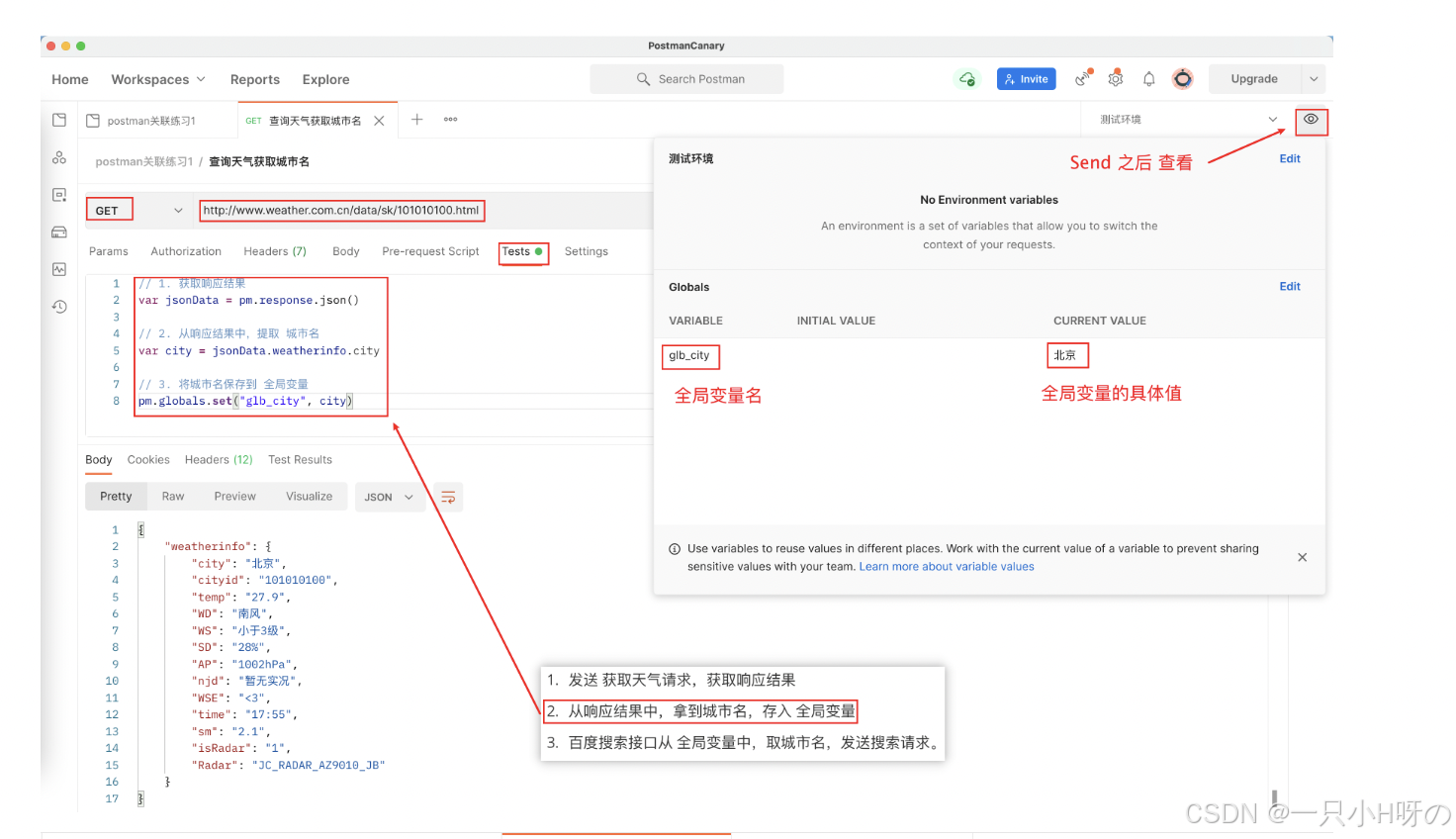
Task: Focus the Search Postman field
Action: coord(686,79)
